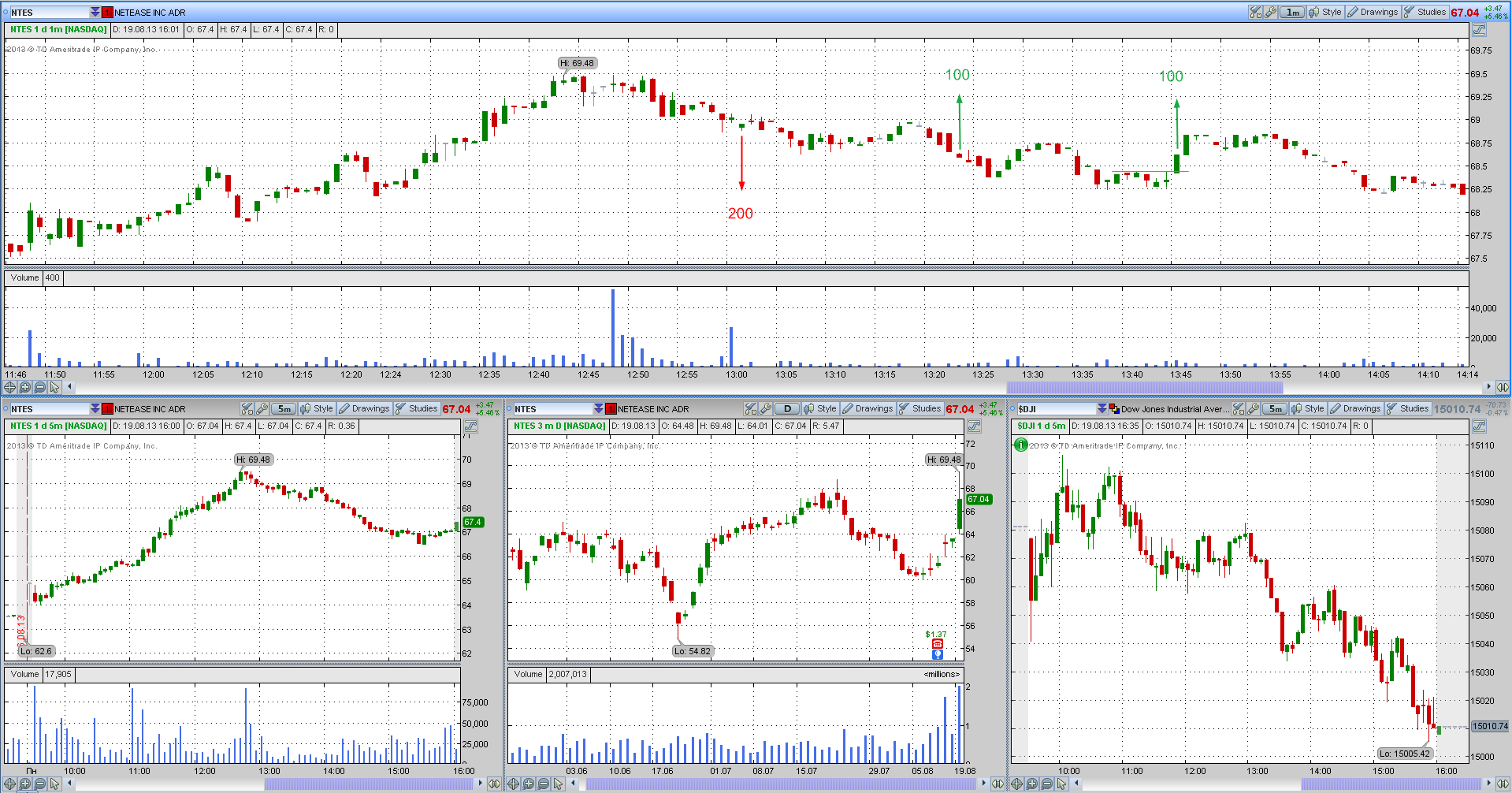The image size is (1512, 793).
Task: Click right scroll arrow under top chart
Action: point(1488,387)
